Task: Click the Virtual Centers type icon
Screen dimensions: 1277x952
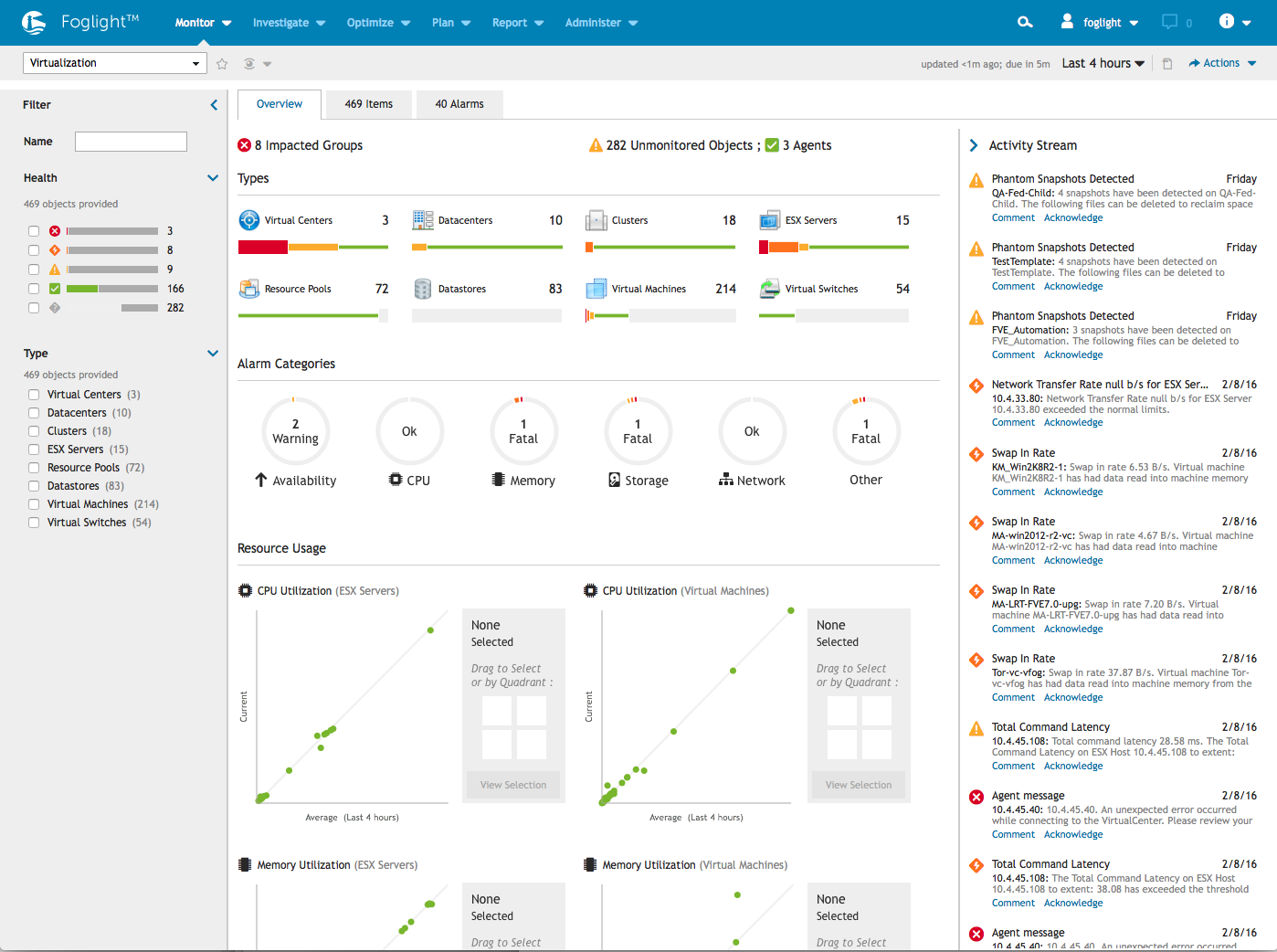Action: [248, 220]
